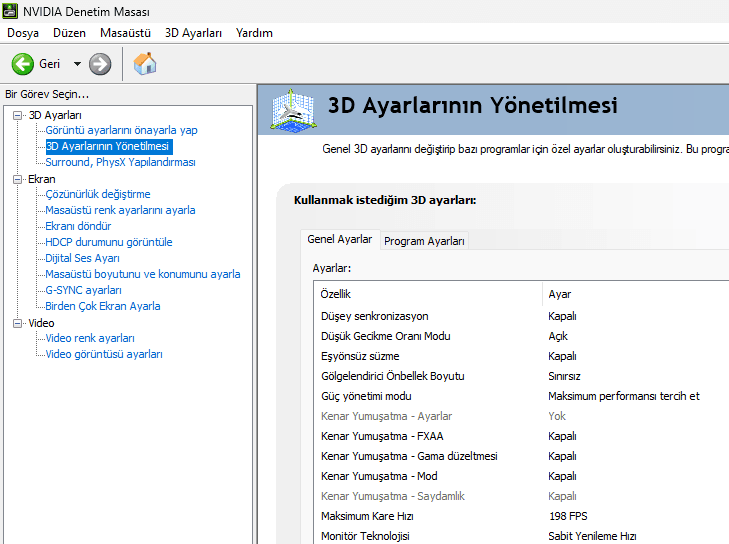Screen dimensions: 729x544
Task: Open Çözünürlük değiştirme link
Action: pos(97,194)
